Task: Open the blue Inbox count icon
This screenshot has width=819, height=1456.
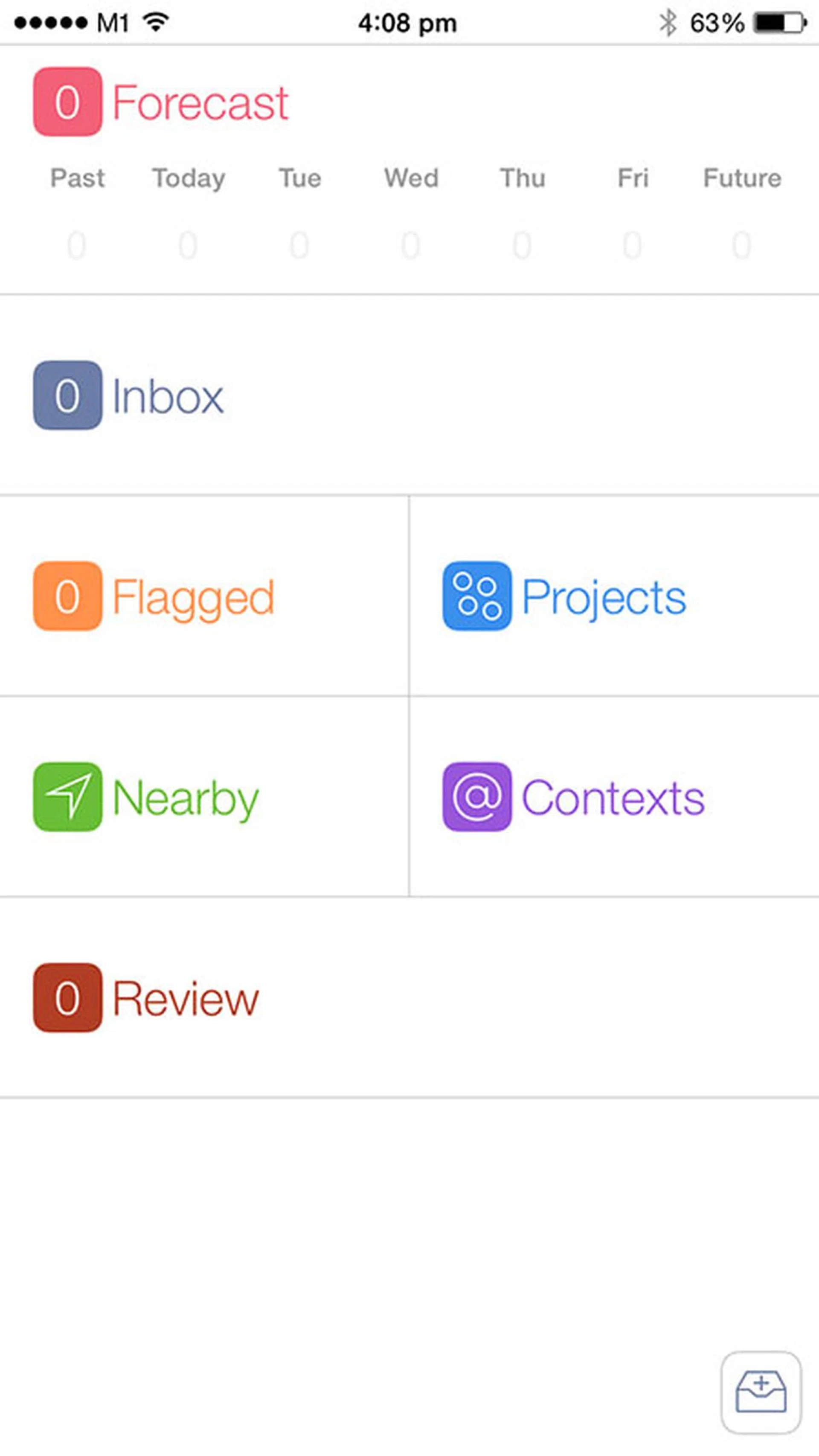Action: [68, 395]
